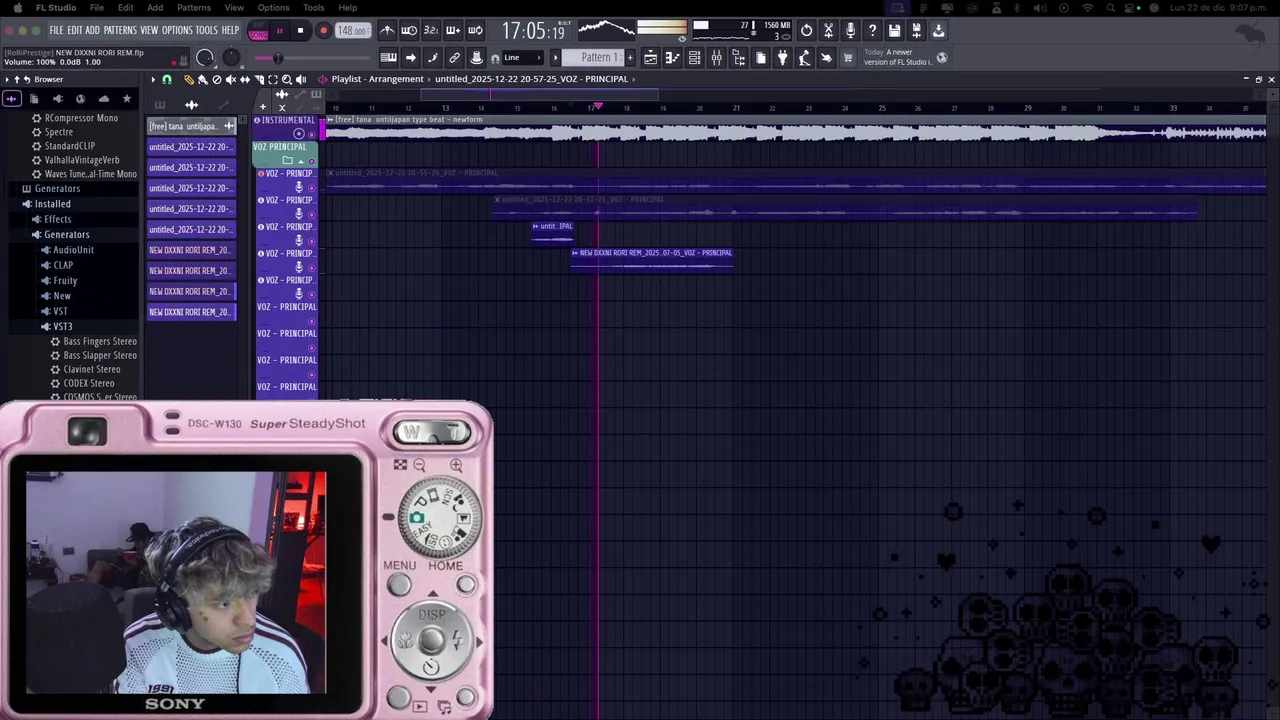The height and width of the screenshot is (720, 1280).
Task: Expand the Effects folder in browser
Action: (57, 219)
